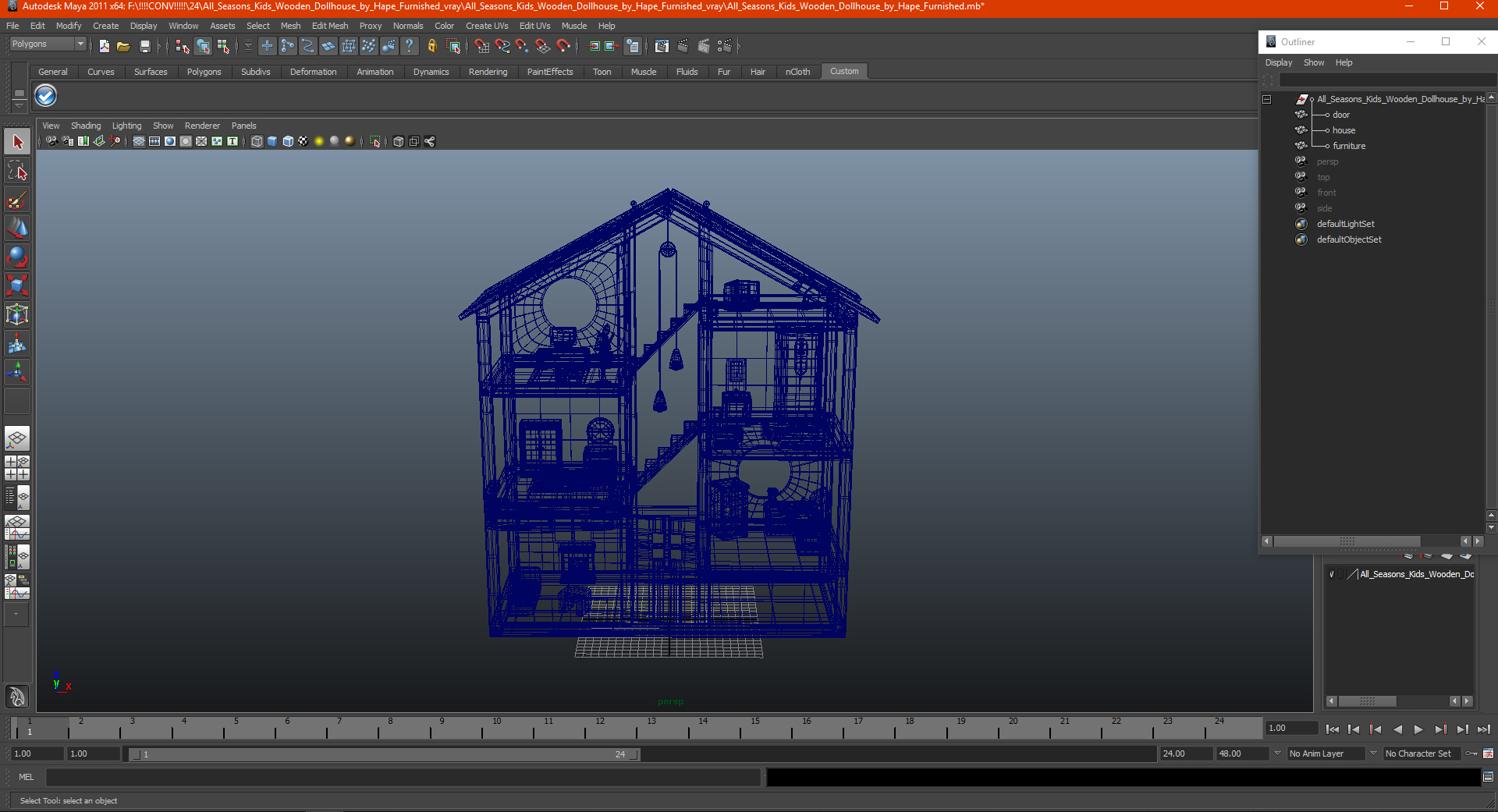The width and height of the screenshot is (1498, 812).
Task: Toggle select by component type mode
Action: (224, 46)
